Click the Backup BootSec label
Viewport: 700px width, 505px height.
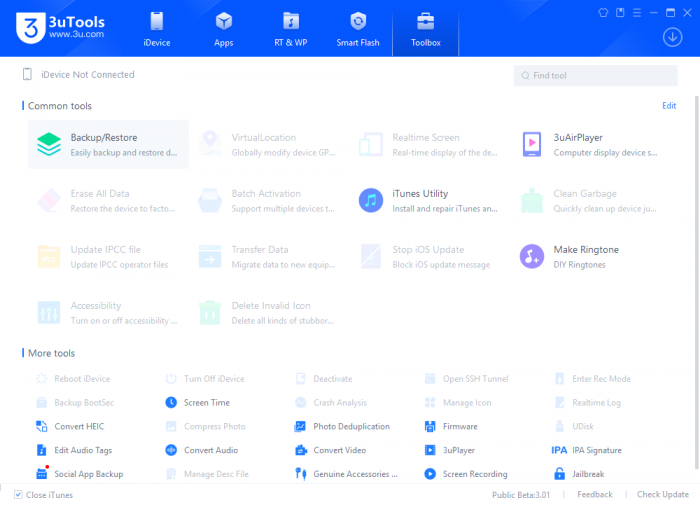pos(84,402)
